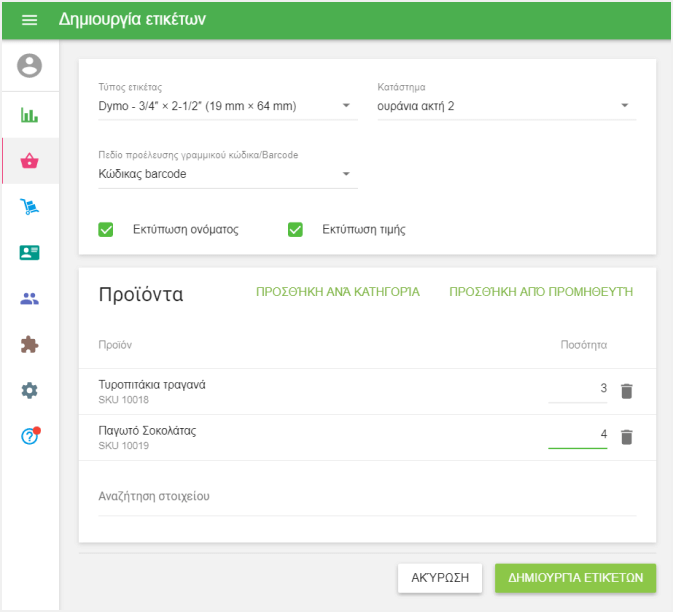This screenshot has width=673, height=612.
Task: Open the inventory hand truck icon
Action: 30,207
